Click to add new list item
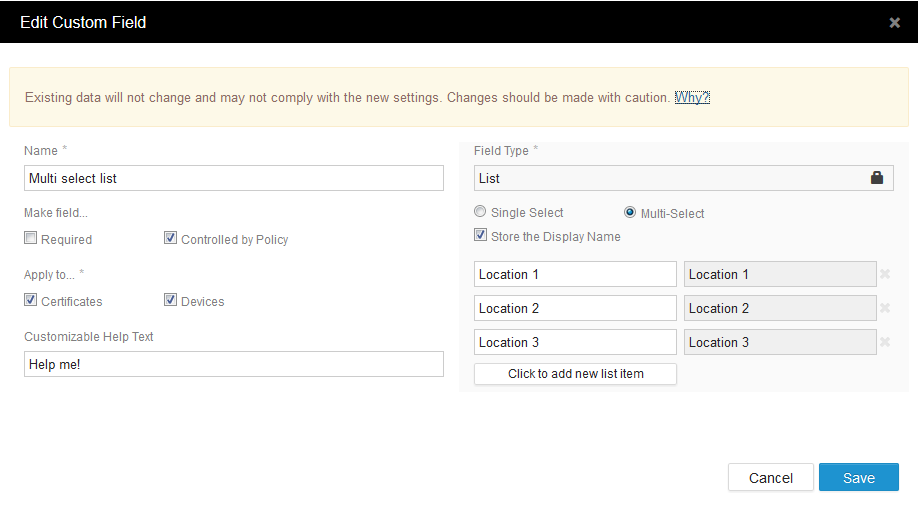The width and height of the screenshot is (919, 511). pos(575,374)
